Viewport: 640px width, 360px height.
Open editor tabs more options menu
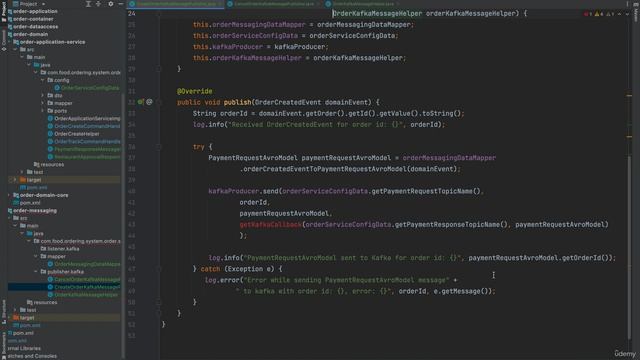[627, 4]
